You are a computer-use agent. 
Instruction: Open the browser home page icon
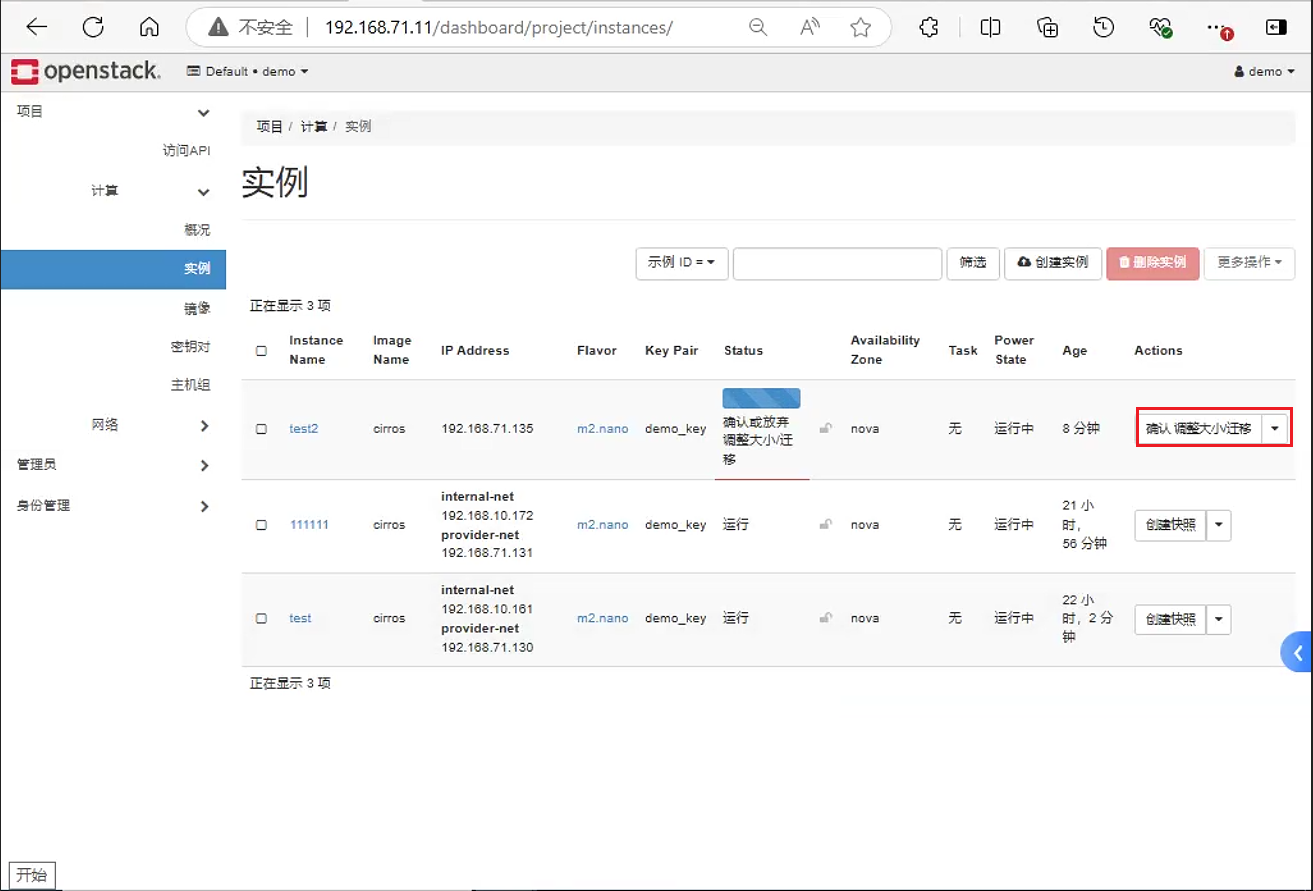(x=149, y=28)
